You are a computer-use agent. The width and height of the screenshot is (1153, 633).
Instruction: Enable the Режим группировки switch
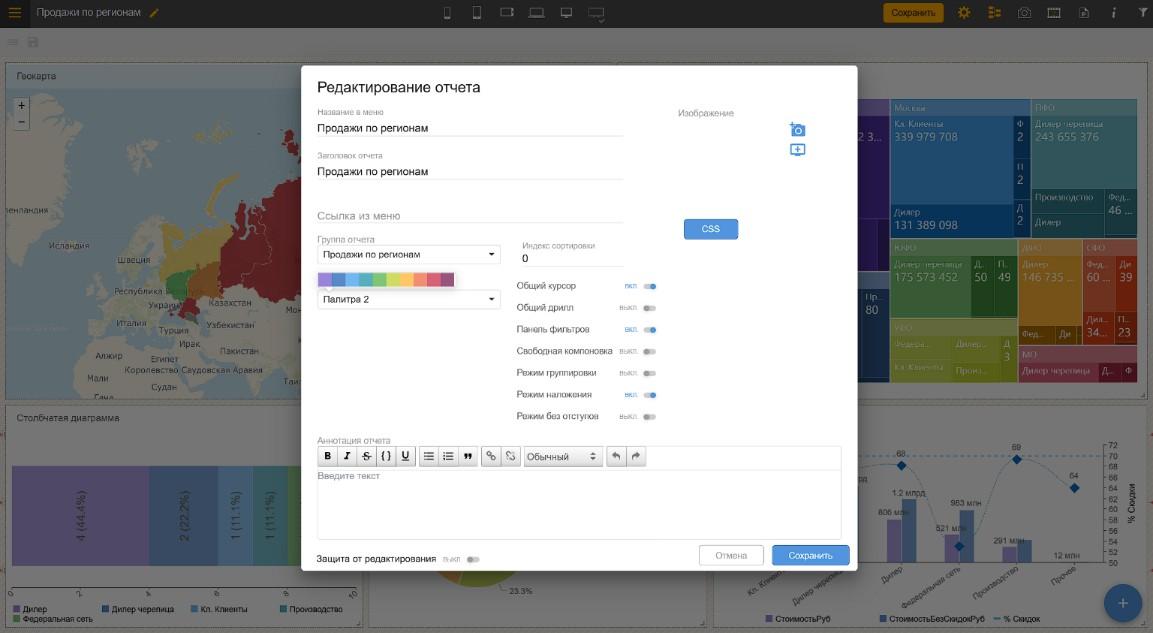[x=649, y=373]
